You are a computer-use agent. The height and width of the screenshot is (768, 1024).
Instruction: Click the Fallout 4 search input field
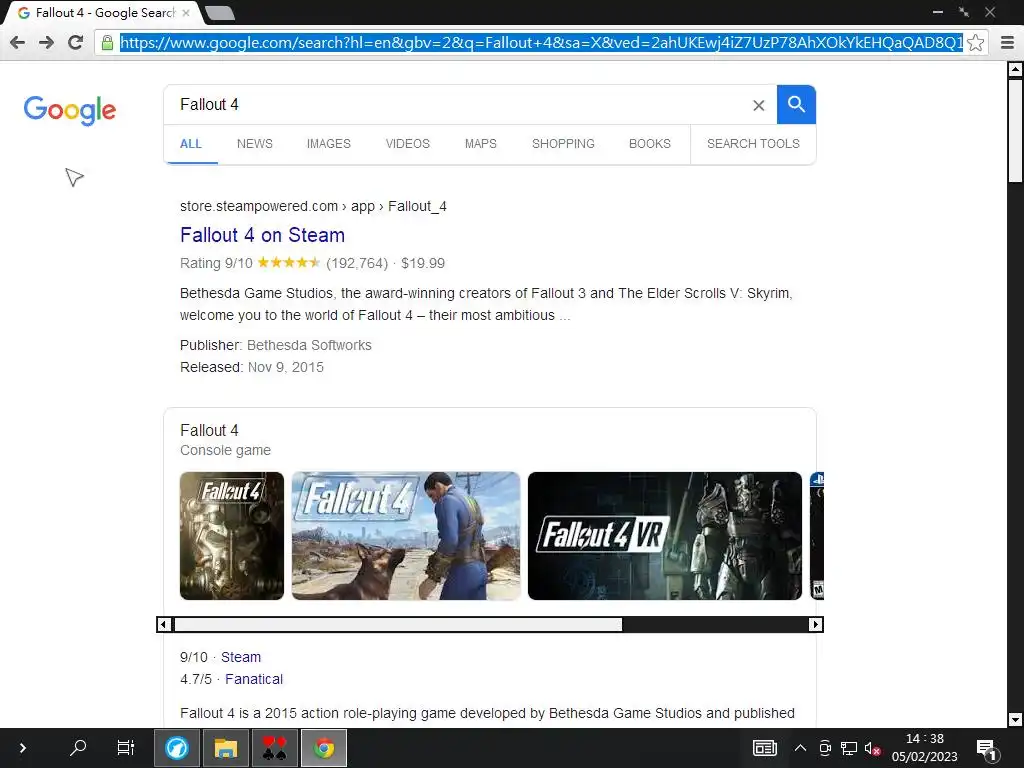click(457, 104)
